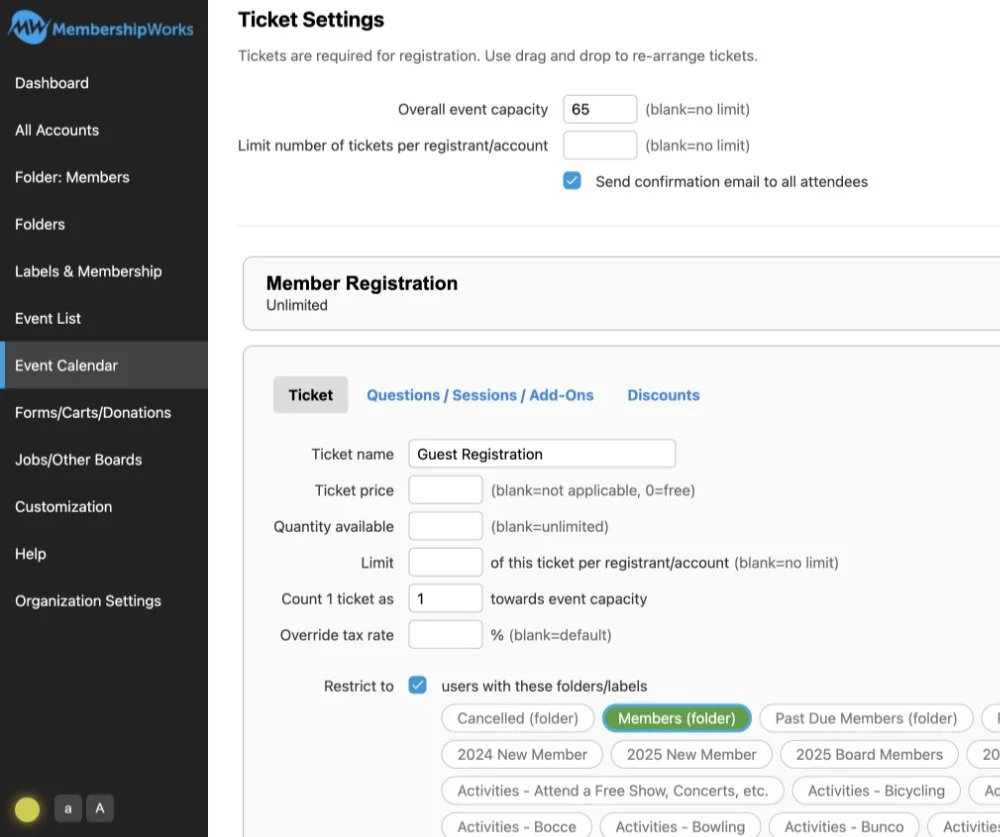
Task: Go to Labels & Membership
Action: pos(88,271)
